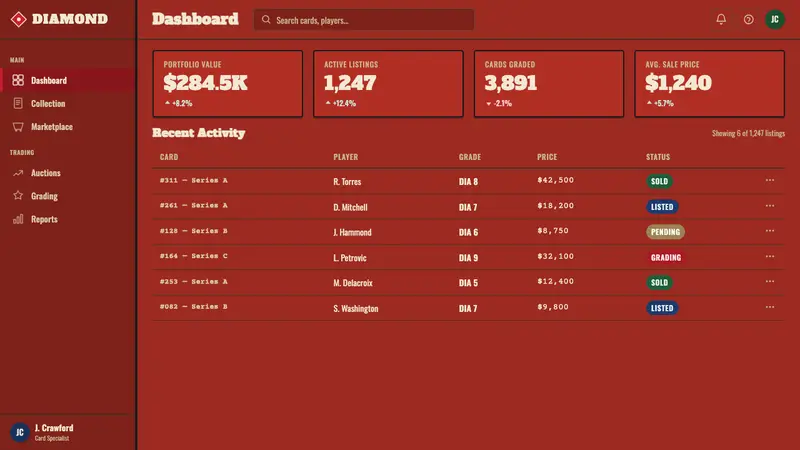Screen dimensions: 800x450
Task: Select the Cards Graded card
Action: click(x=549, y=84)
